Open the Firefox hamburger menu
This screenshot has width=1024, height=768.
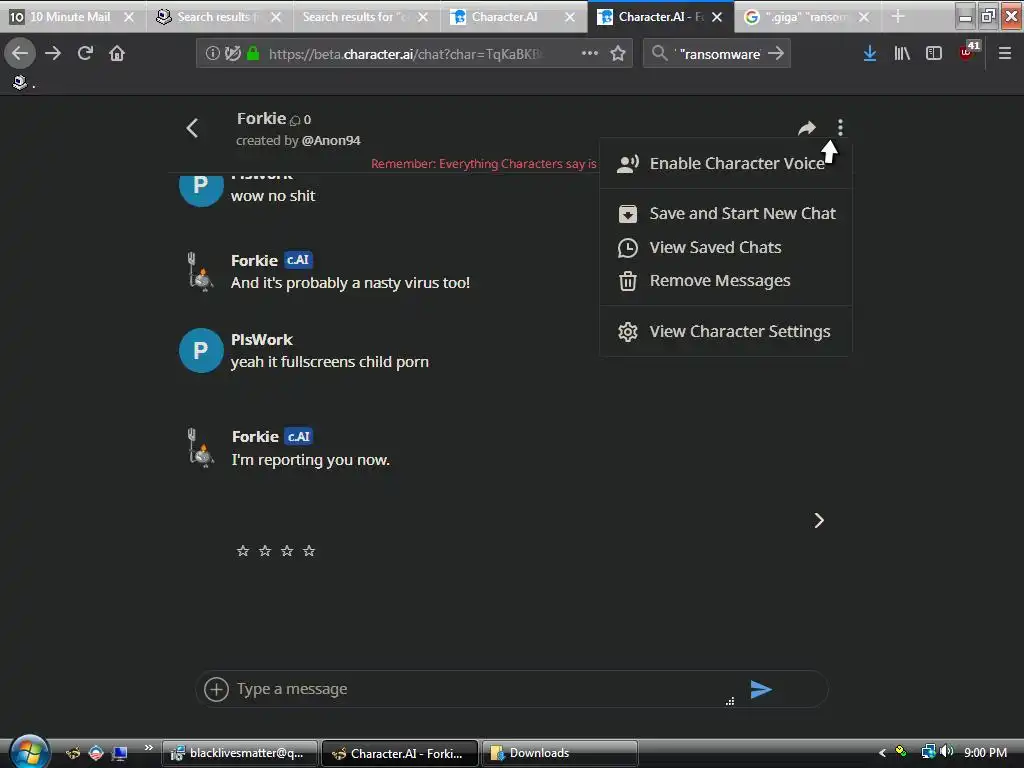coord(1005,53)
